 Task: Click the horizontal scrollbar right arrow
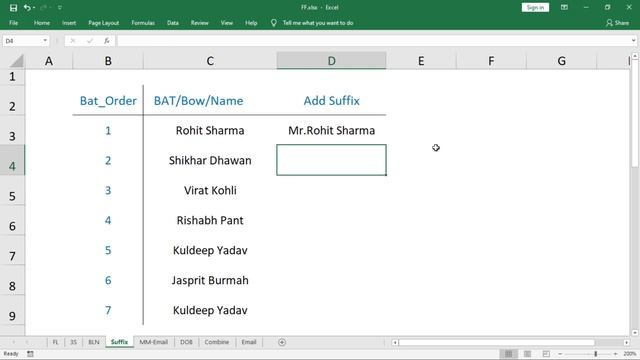pyautogui.click(x=626, y=342)
